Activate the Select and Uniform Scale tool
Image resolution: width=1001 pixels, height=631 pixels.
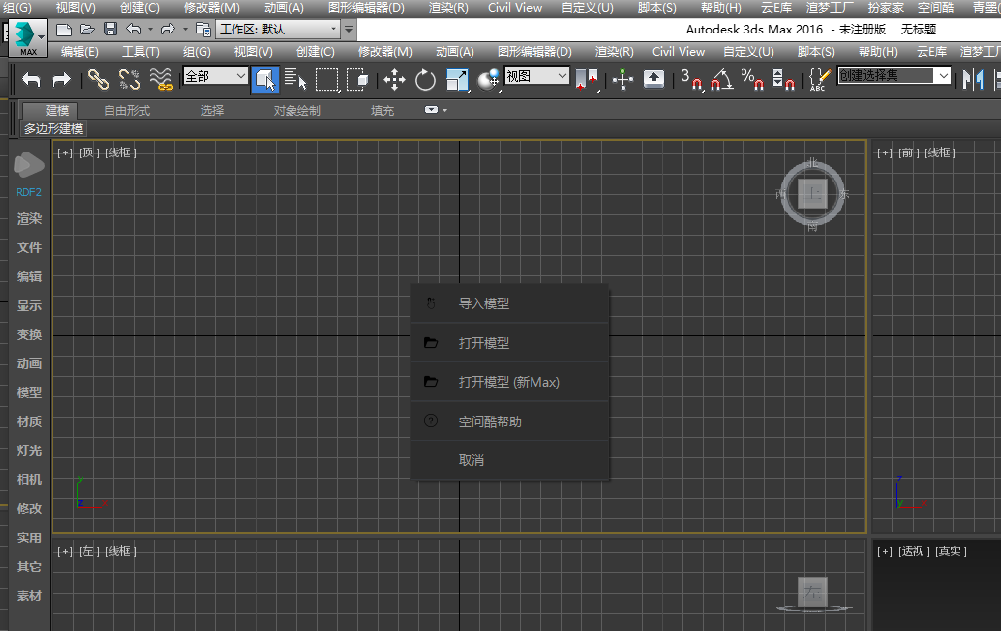point(457,79)
